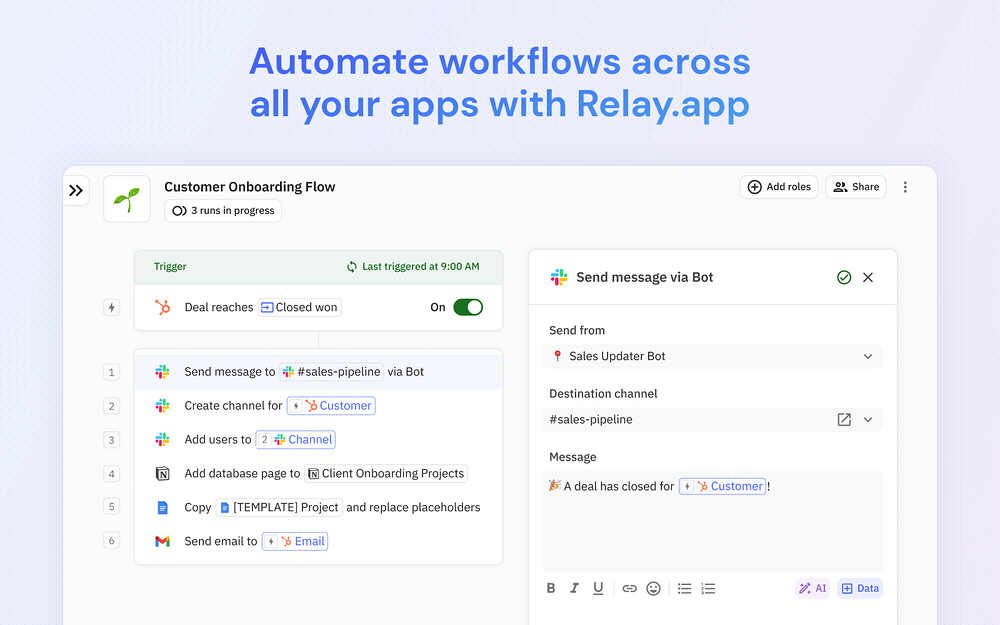Open the emoji picker
Screen dimensions: 1000x625
(x=653, y=589)
